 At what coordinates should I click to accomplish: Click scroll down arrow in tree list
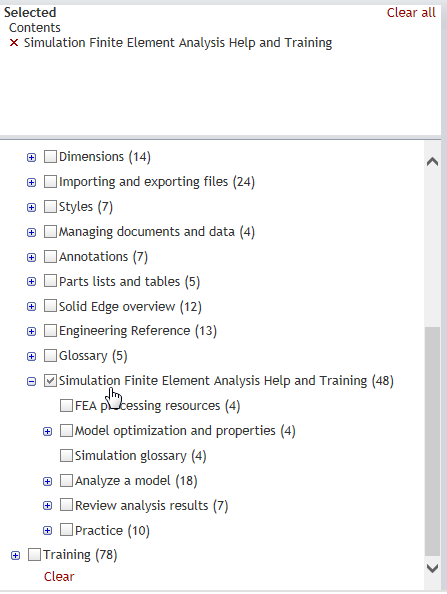click(432, 568)
